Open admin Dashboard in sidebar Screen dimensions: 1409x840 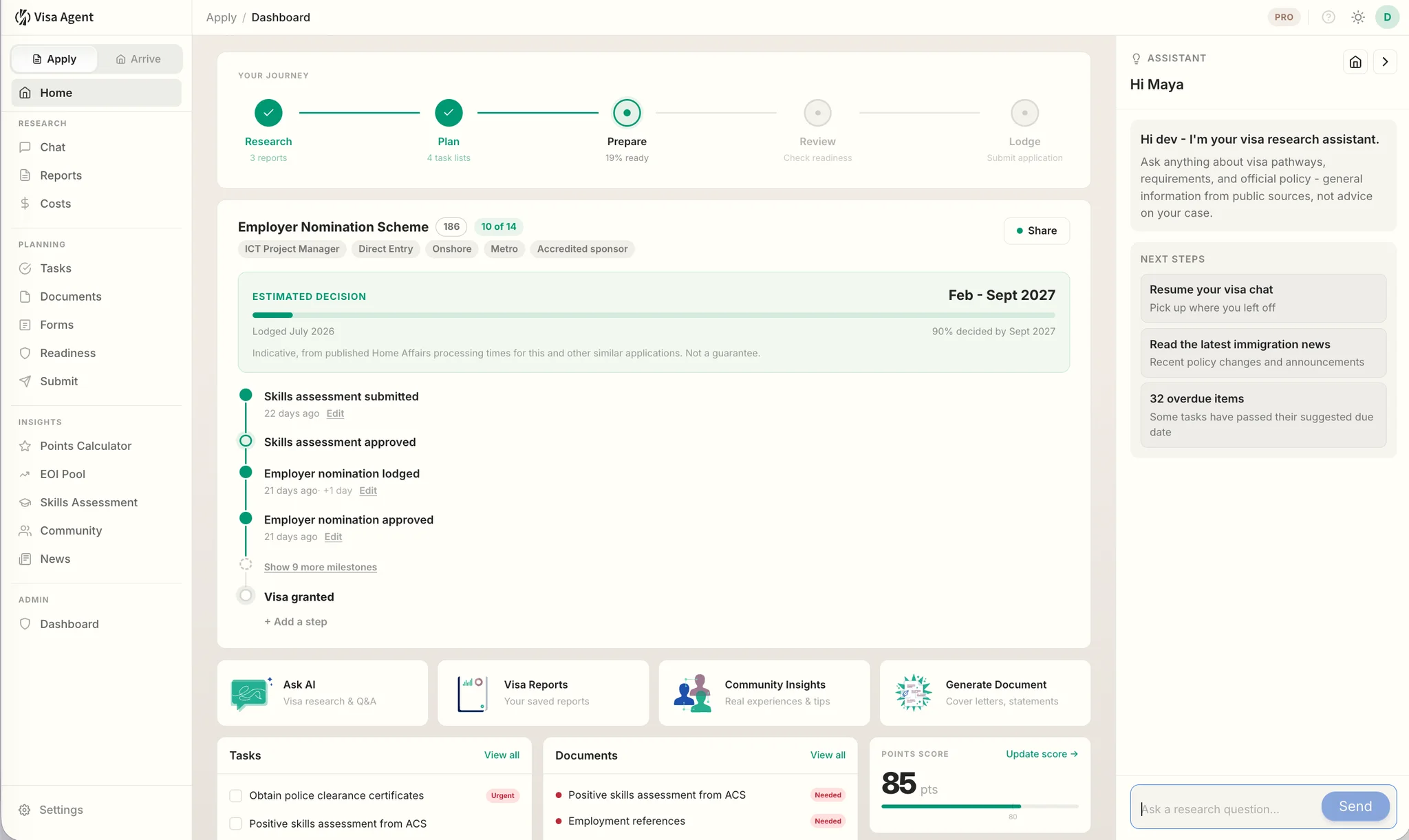click(x=96, y=624)
